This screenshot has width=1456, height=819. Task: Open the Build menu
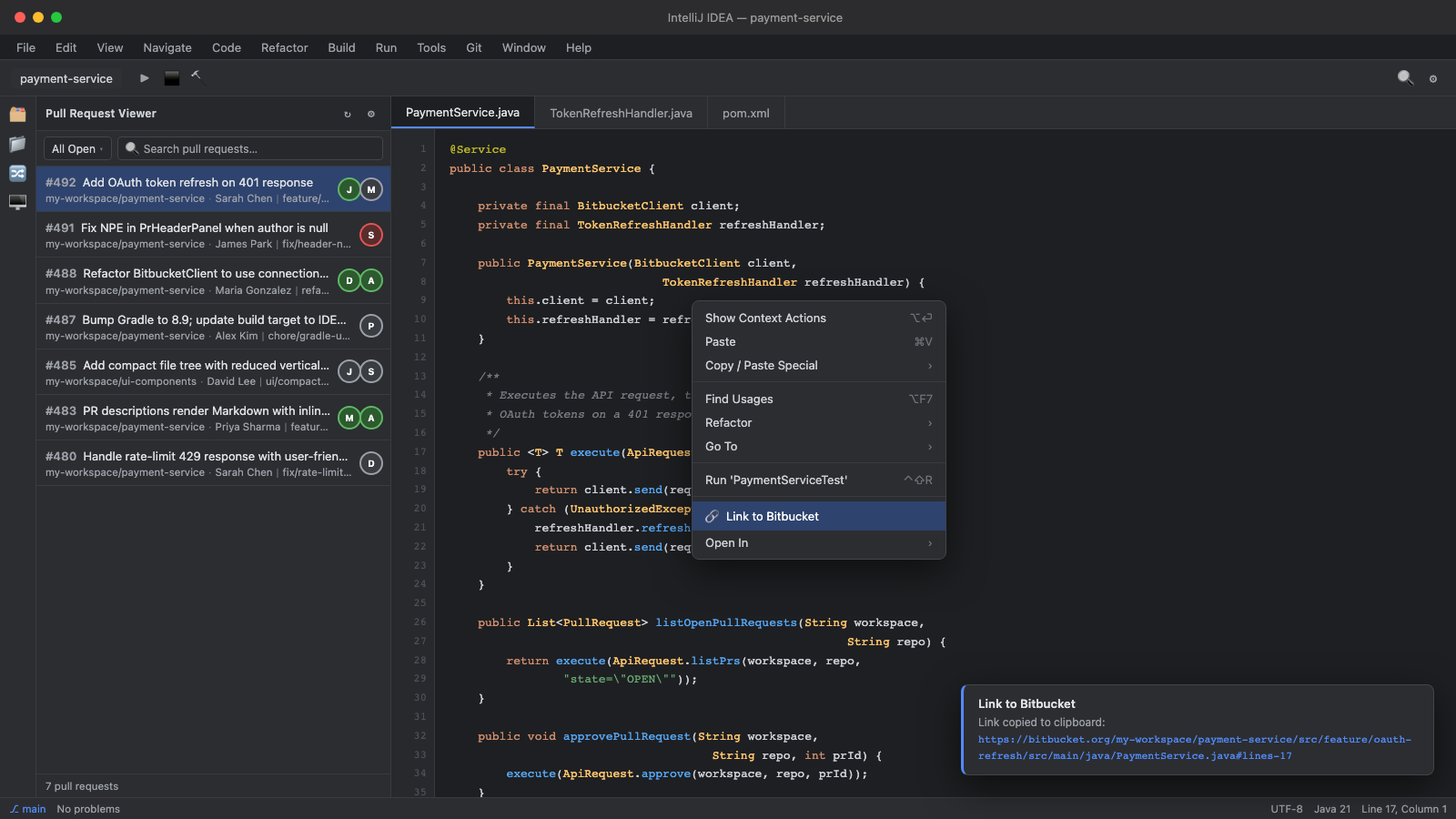point(341,47)
